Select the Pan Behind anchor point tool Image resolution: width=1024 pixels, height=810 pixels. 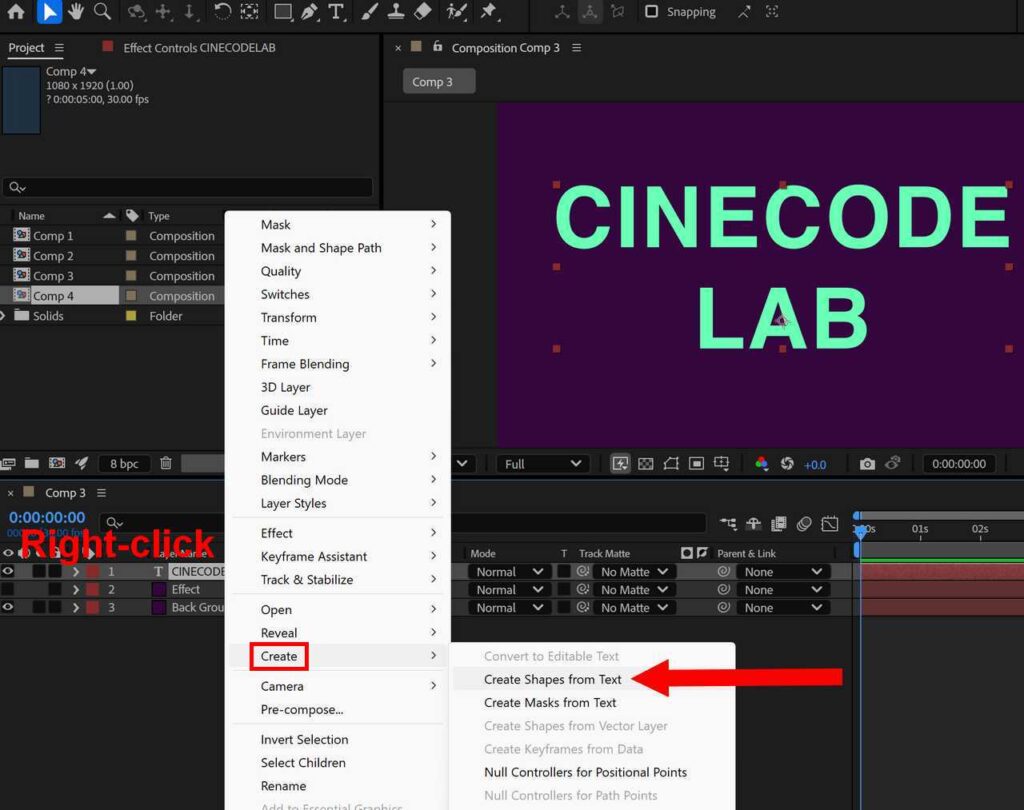pyautogui.click(x=249, y=12)
